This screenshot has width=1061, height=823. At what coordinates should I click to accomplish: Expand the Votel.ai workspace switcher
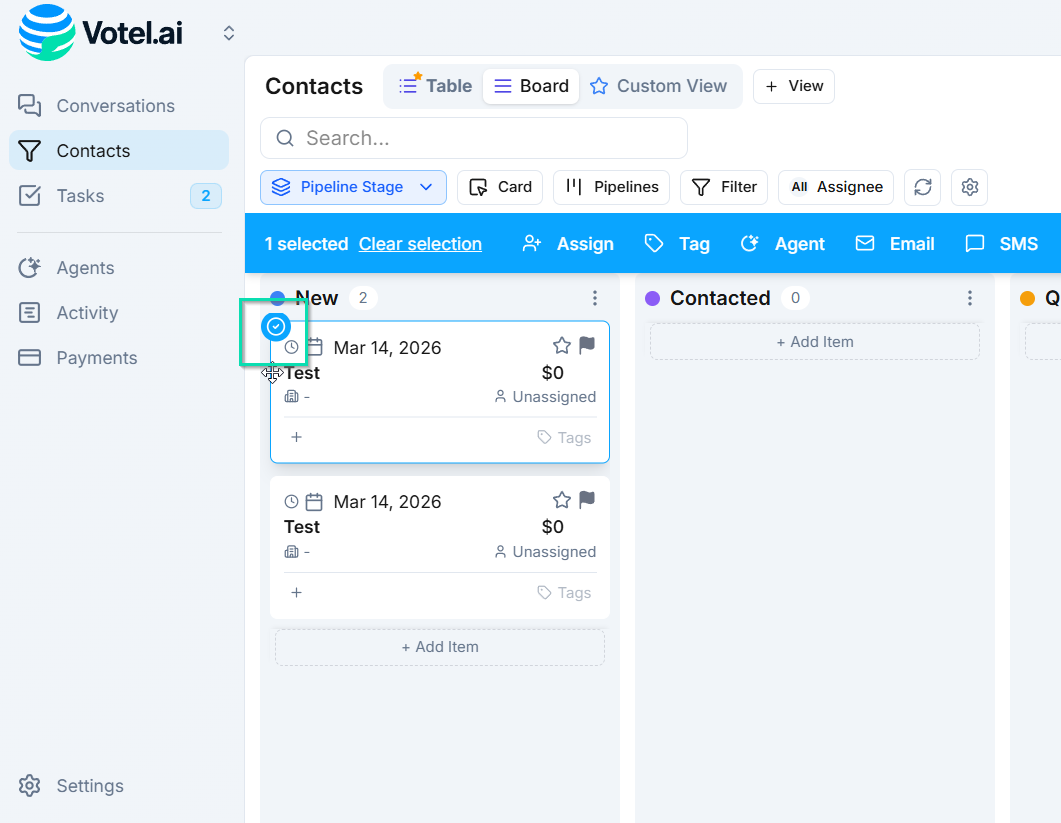click(x=229, y=33)
